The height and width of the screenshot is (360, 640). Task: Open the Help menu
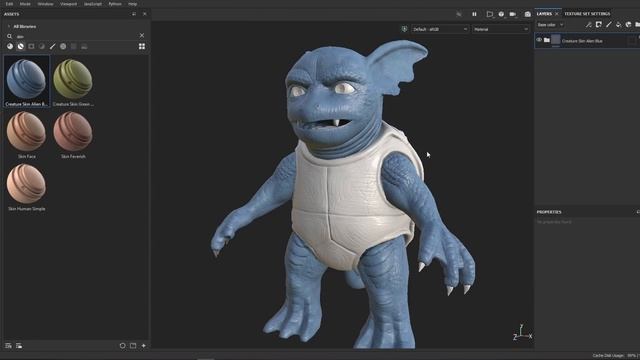tap(132, 4)
